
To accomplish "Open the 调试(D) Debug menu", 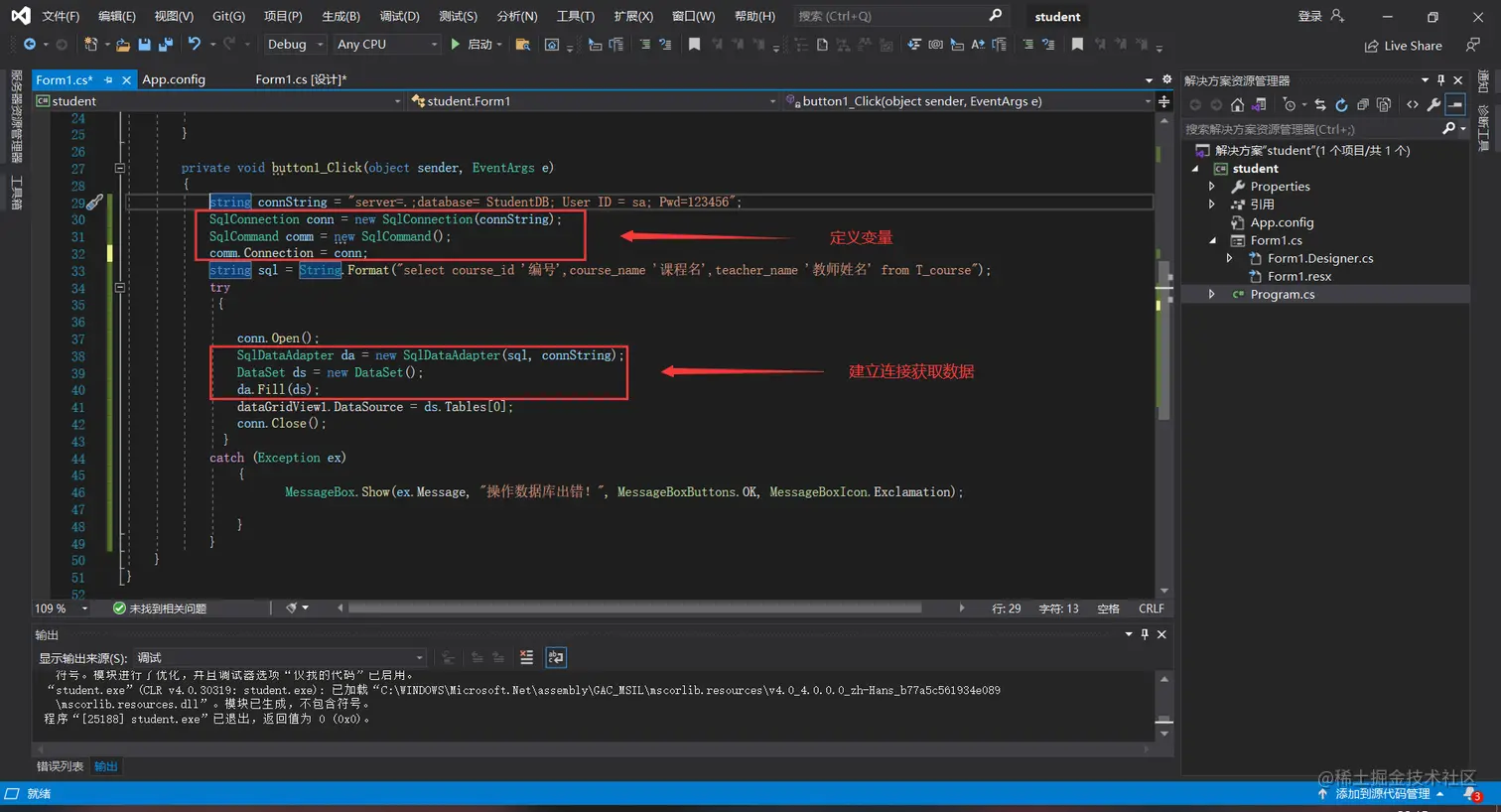I will (399, 16).
